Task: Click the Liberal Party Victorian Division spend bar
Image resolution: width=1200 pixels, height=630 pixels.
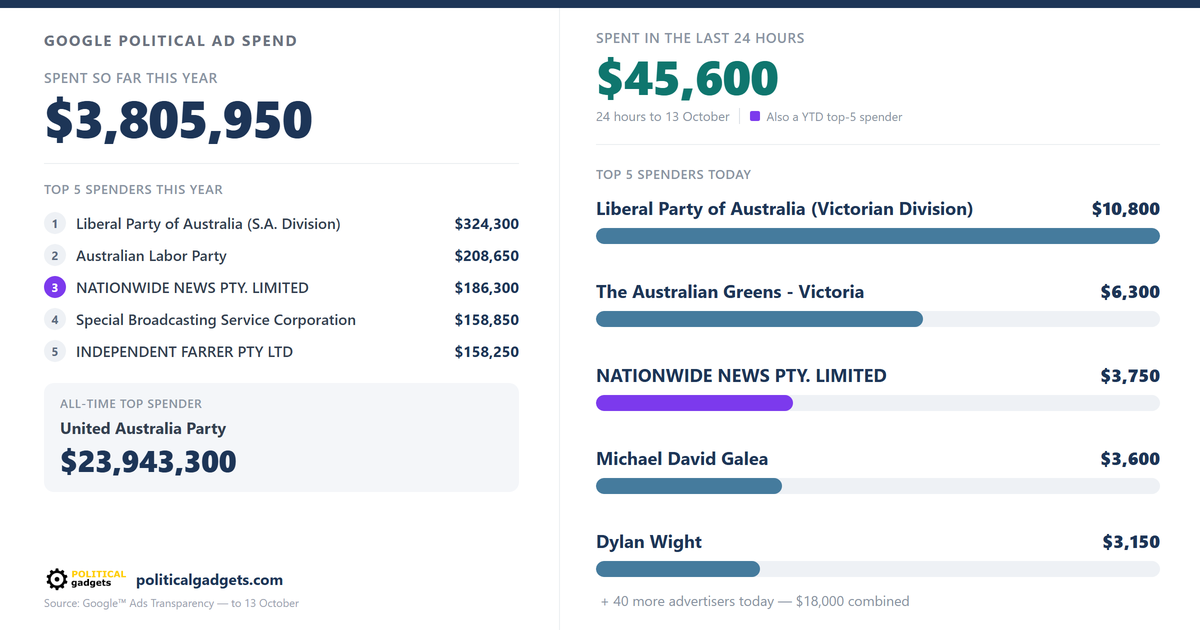Action: [x=878, y=236]
